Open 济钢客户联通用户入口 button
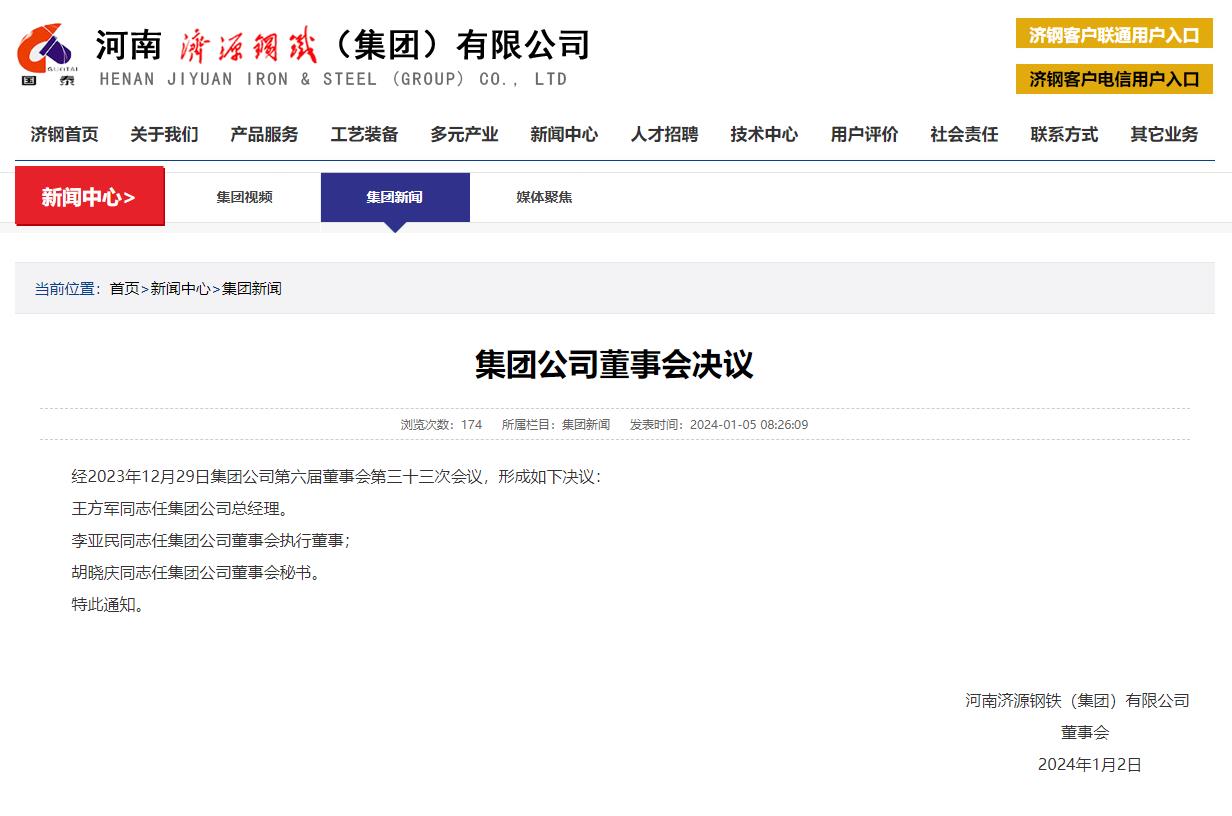Viewport: 1232px width, 816px height. [1114, 35]
